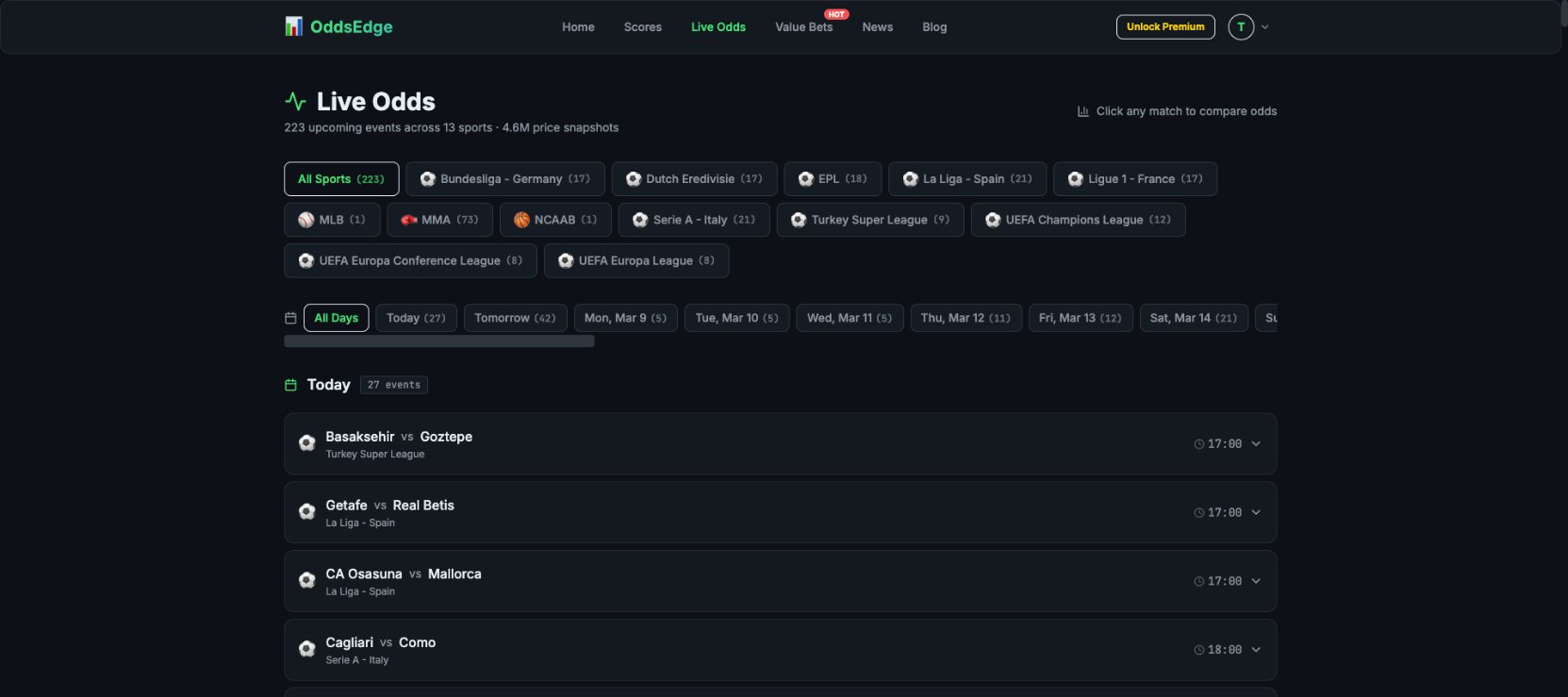Click the compare odds chart icon
1568x697 pixels.
(x=1083, y=111)
